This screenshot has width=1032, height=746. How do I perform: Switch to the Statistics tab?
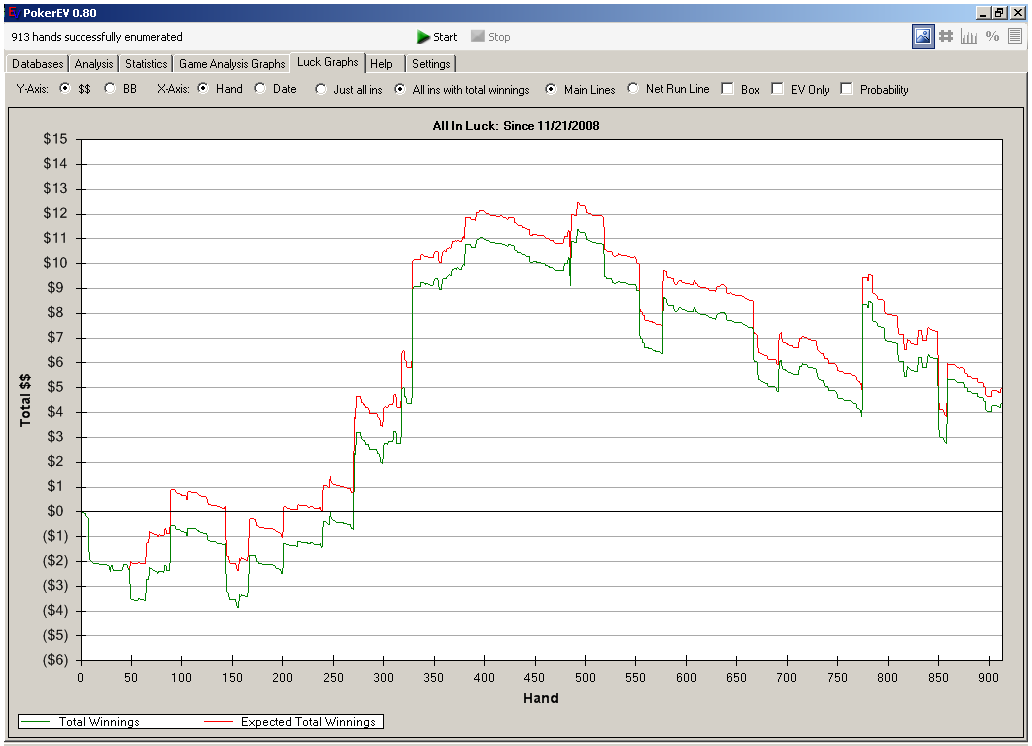pos(146,64)
